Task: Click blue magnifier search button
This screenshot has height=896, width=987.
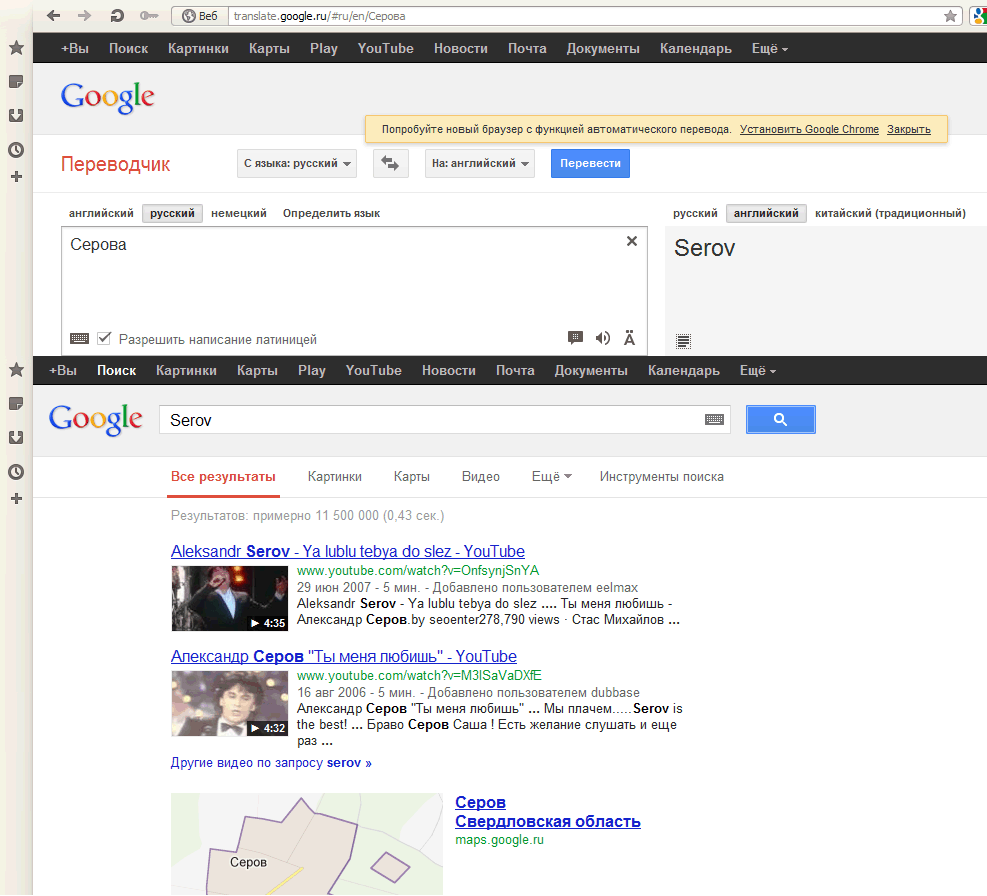Action: pos(781,419)
